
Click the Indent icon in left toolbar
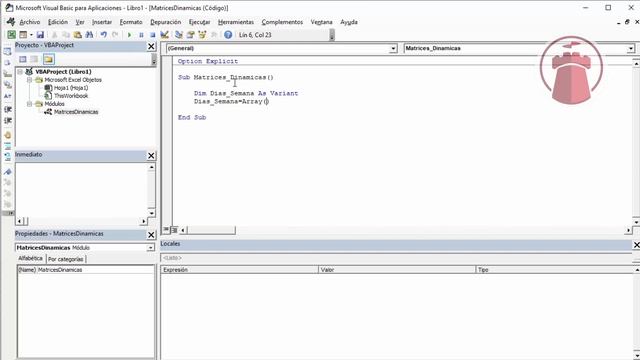7,109
